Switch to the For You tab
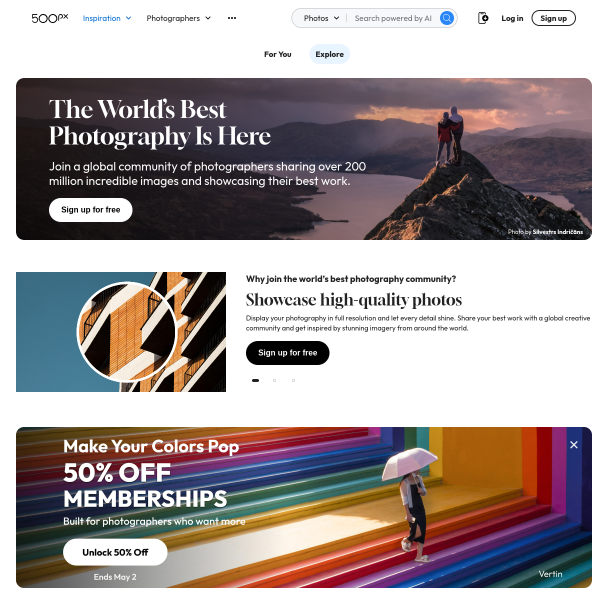 (277, 54)
